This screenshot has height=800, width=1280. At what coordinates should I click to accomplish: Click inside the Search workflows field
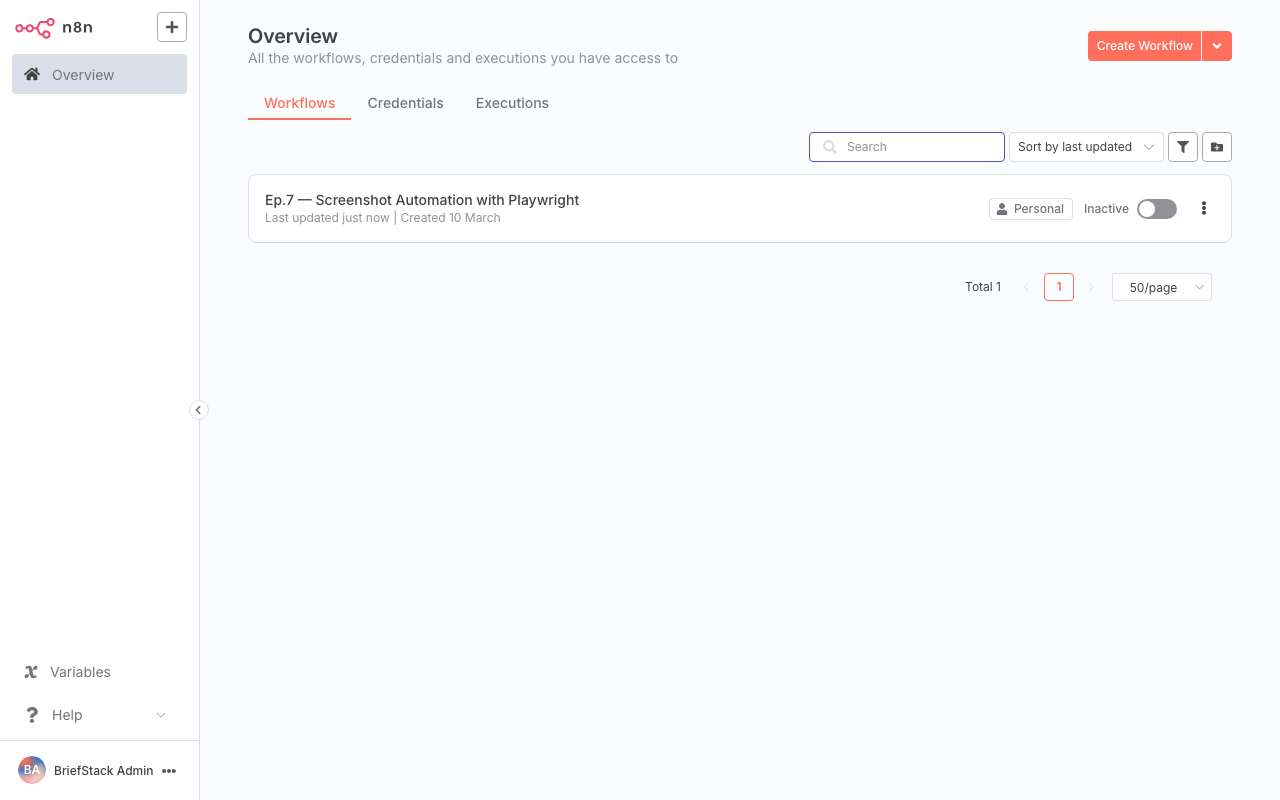point(906,147)
